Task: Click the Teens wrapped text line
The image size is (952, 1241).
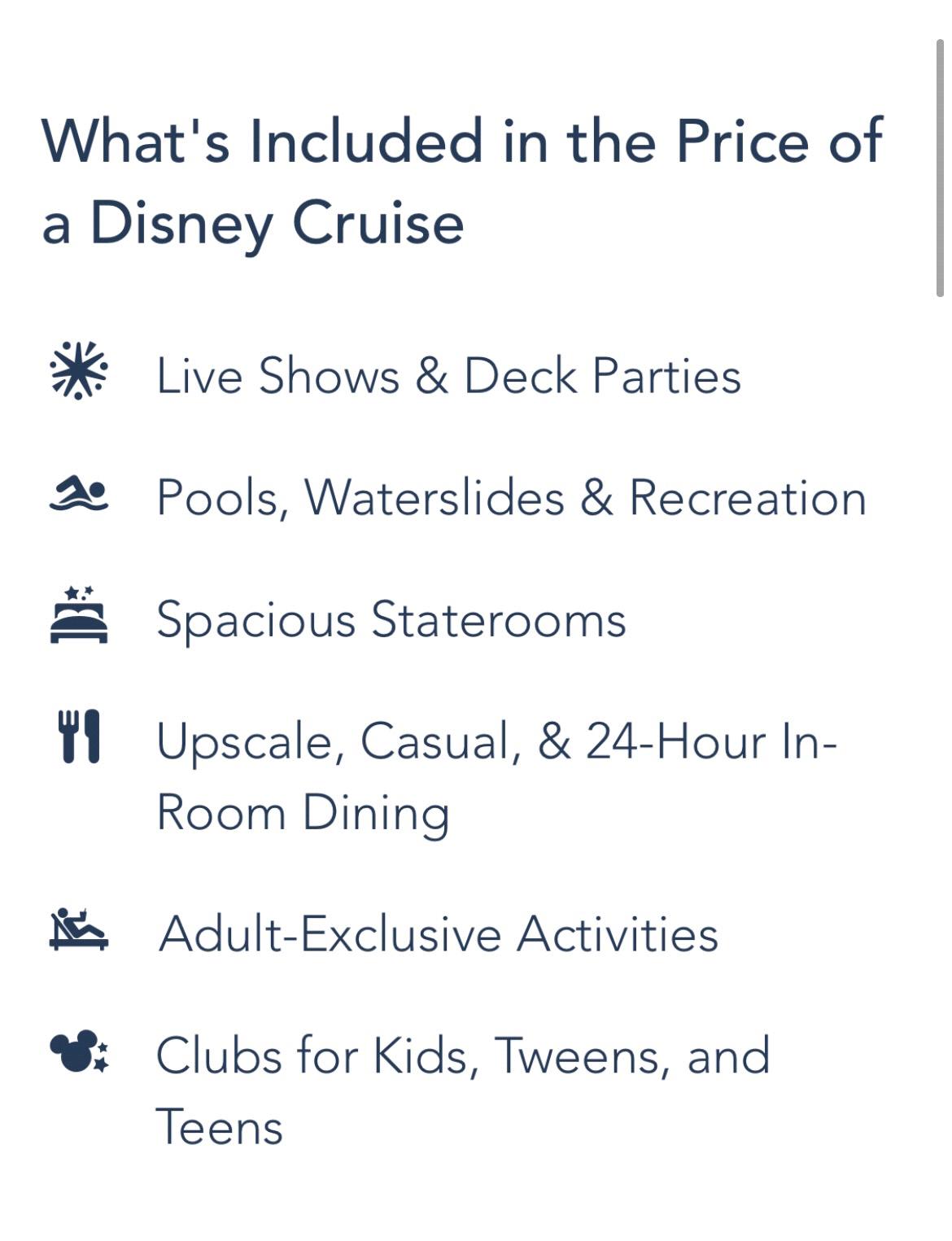Action: point(219,1128)
